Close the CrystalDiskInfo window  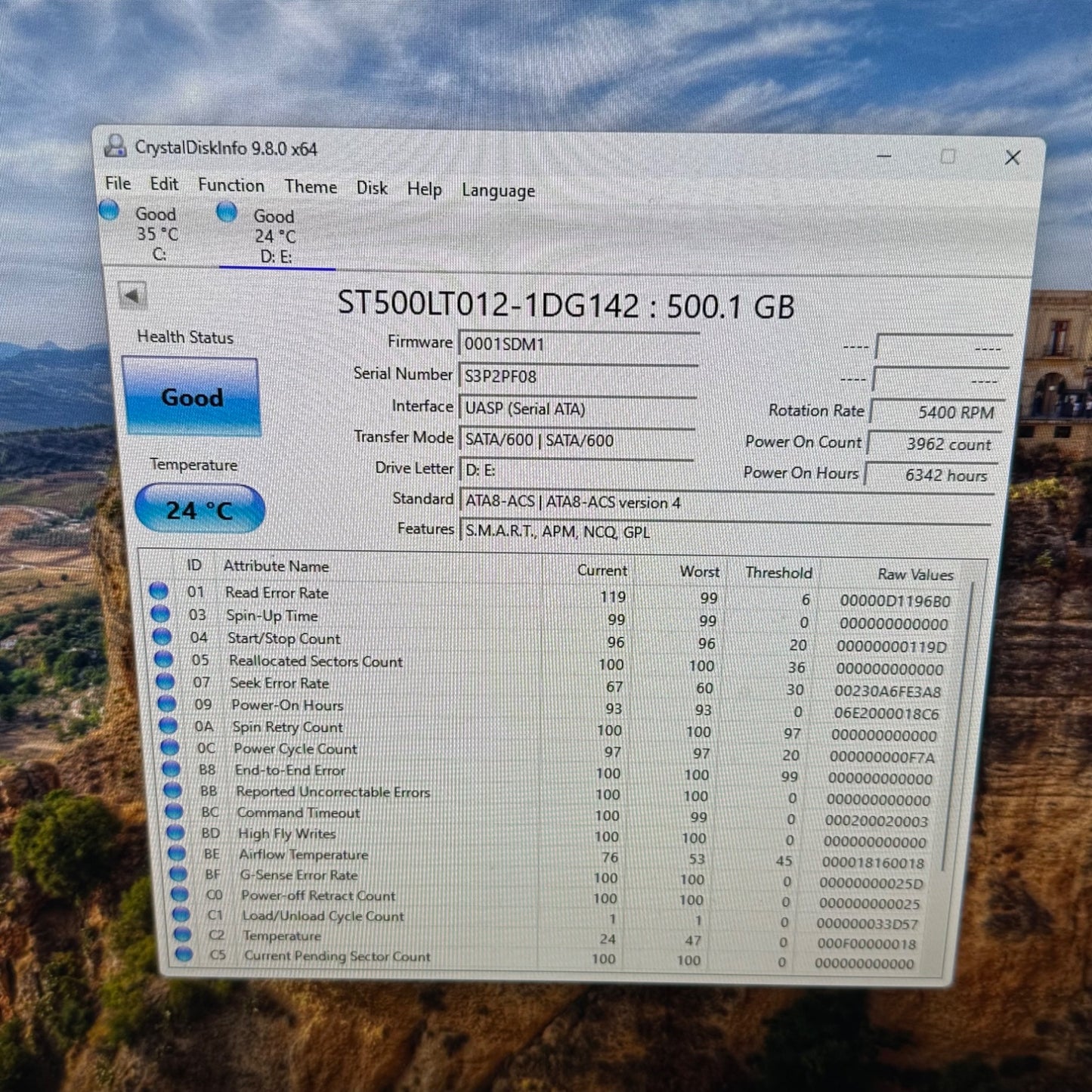pos(1013,157)
